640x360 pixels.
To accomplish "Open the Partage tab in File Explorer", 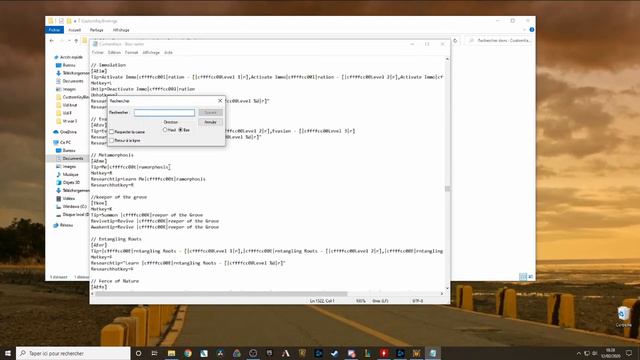I will (97, 30).
